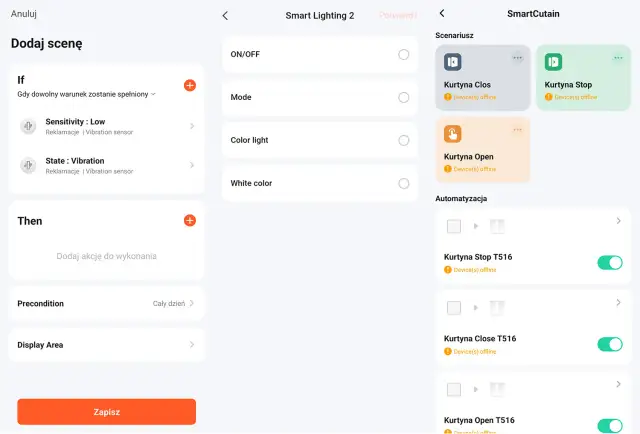Add a new condition with the If plus icon

[x=189, y=85]
